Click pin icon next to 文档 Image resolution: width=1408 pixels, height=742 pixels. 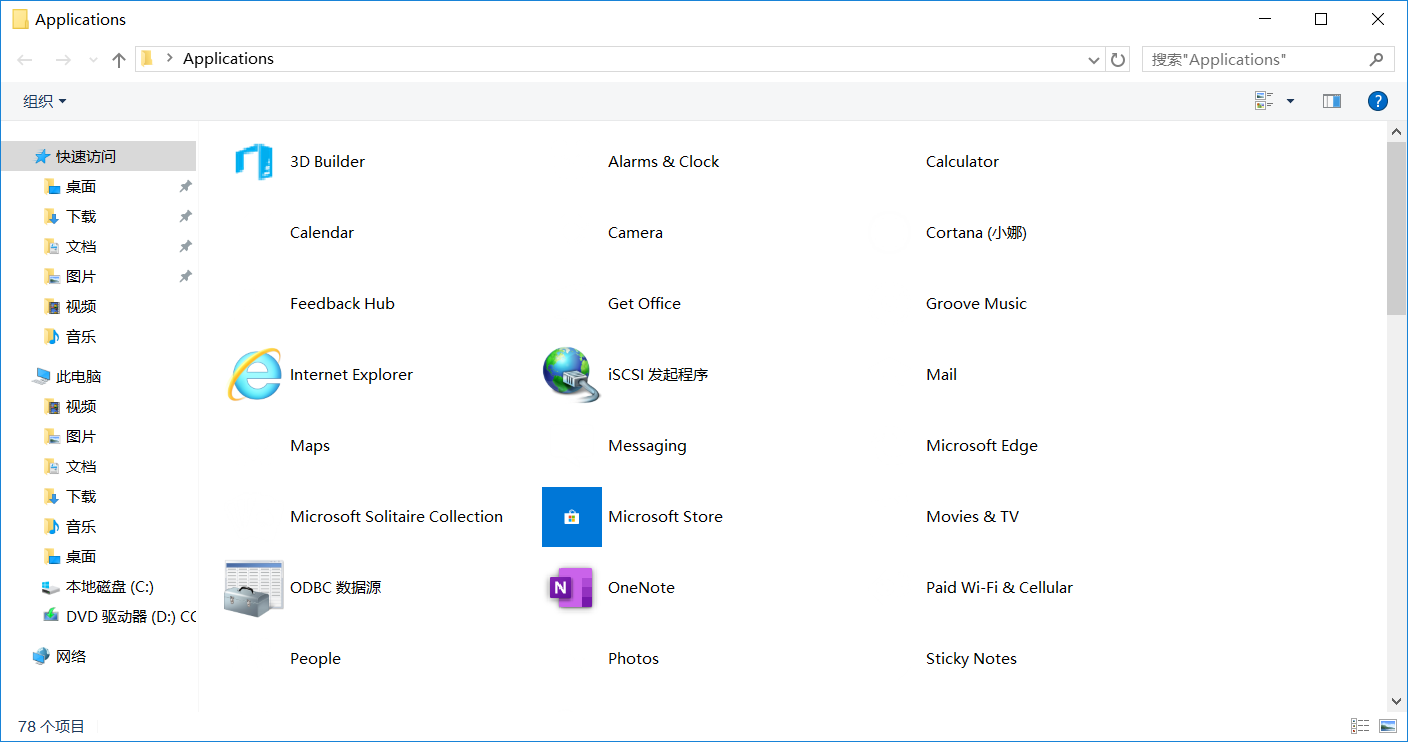coord(185,247)
